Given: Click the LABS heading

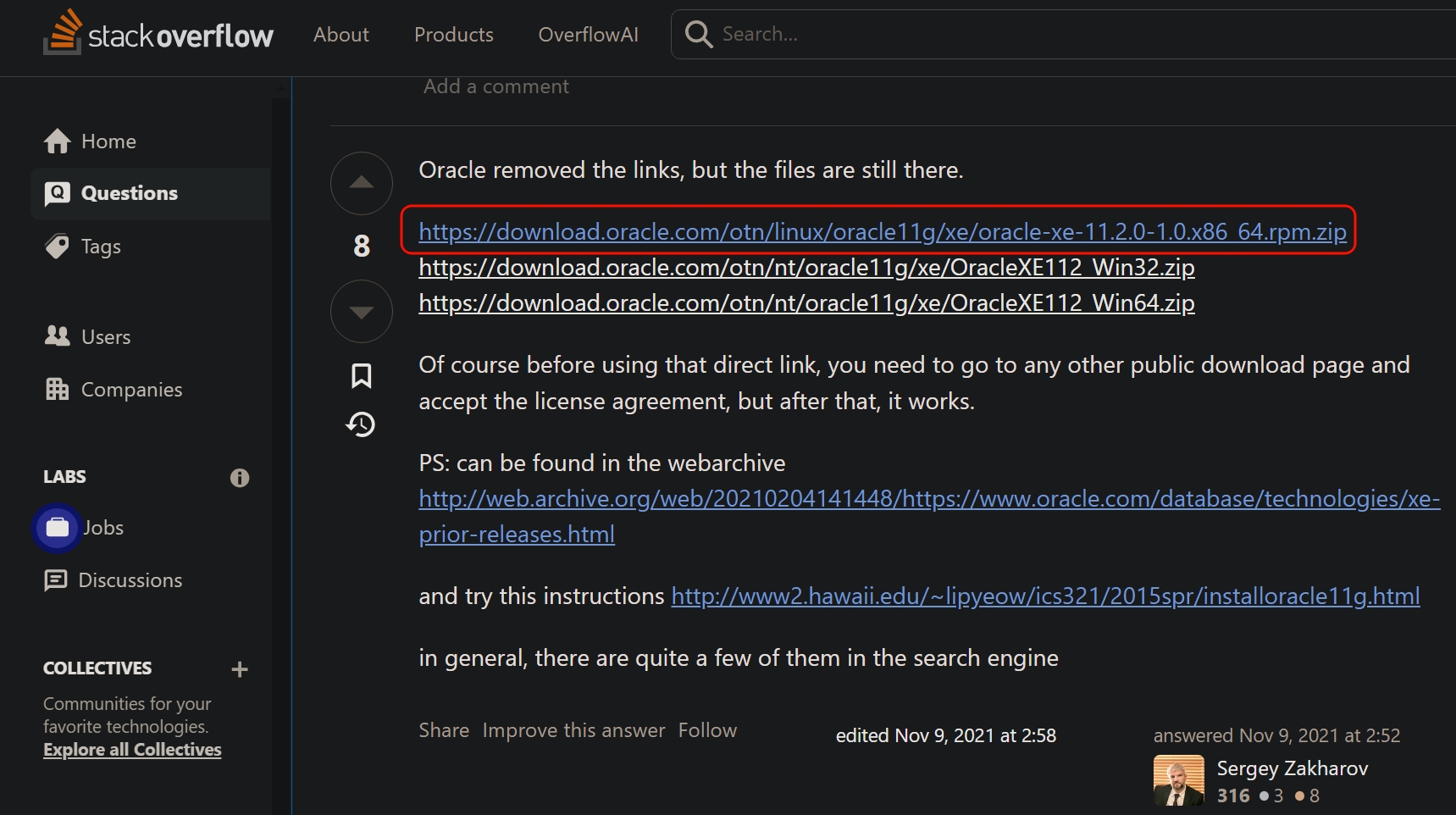Looking at the screenshot, I should [x=64, y=476].
